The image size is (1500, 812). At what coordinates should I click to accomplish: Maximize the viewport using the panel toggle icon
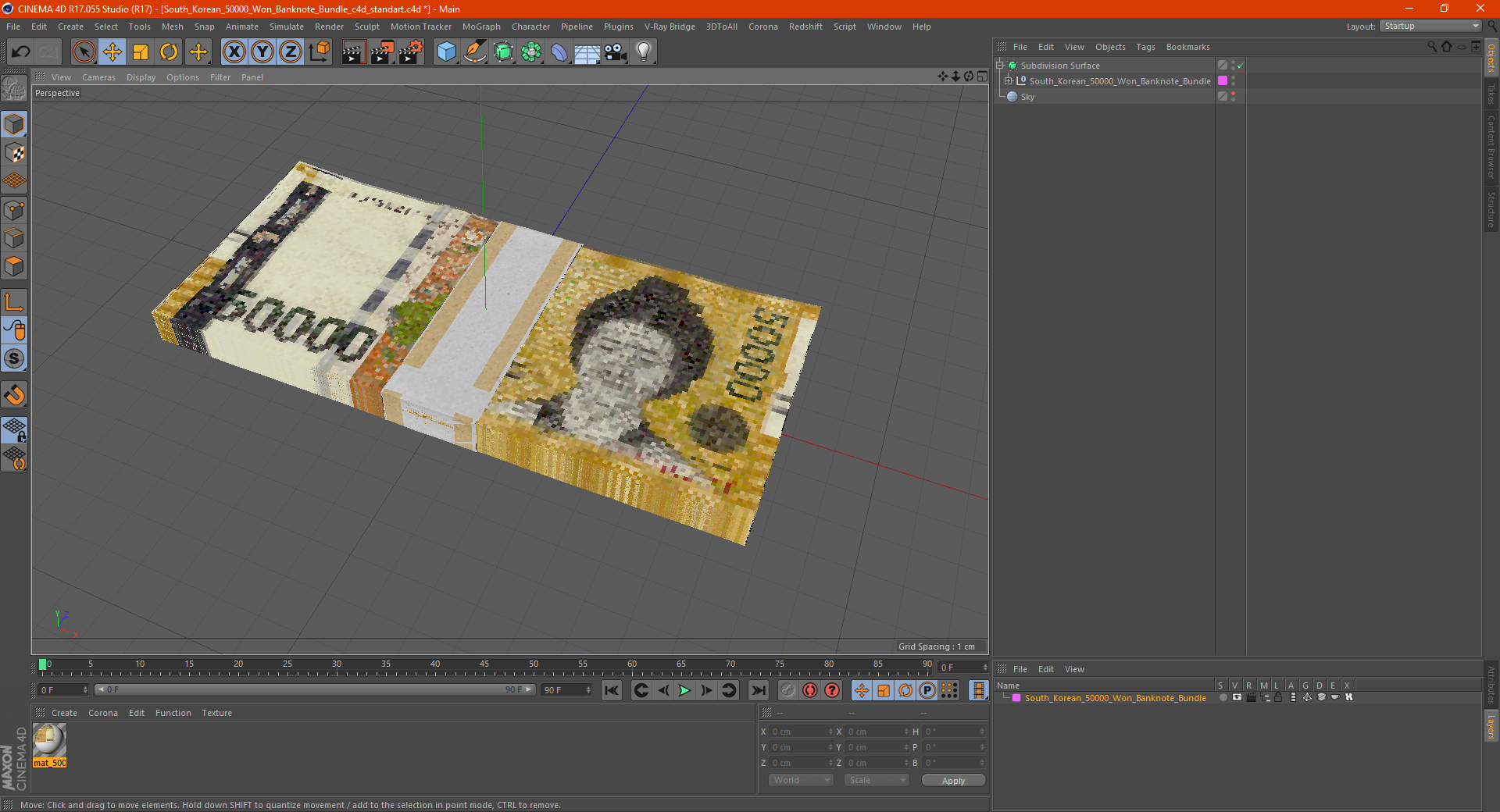tap(982, 77)
